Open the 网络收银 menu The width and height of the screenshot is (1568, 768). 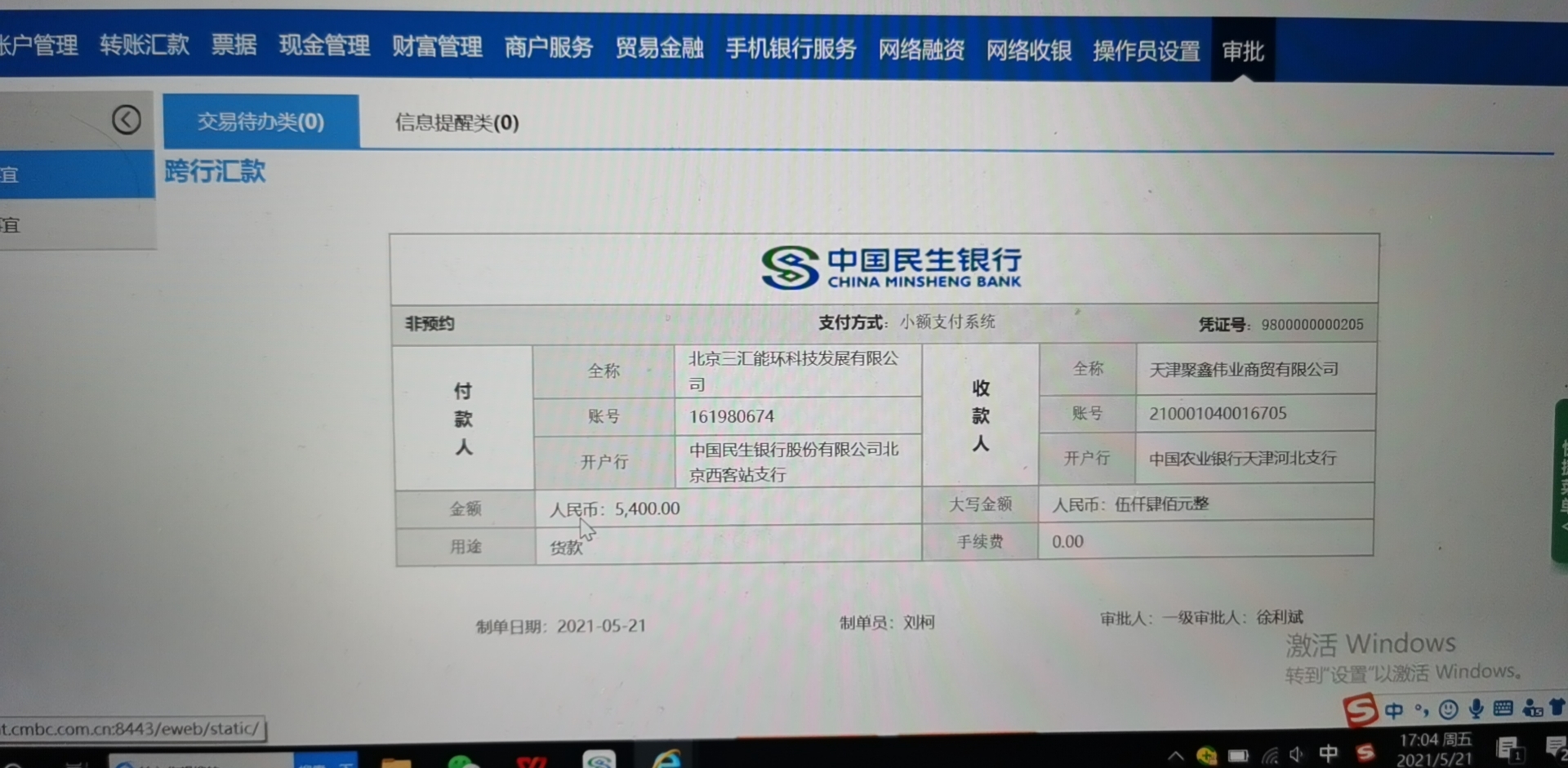pyautogui.click(x=1028, y=51)
